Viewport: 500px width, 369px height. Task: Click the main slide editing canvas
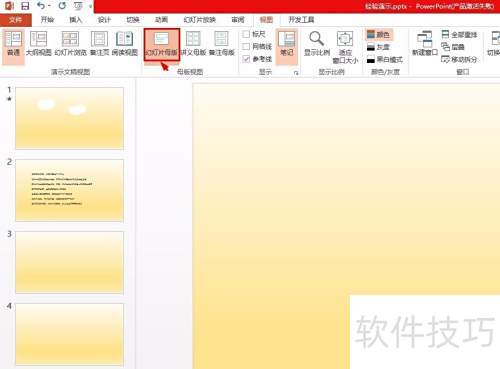(346, 226)
